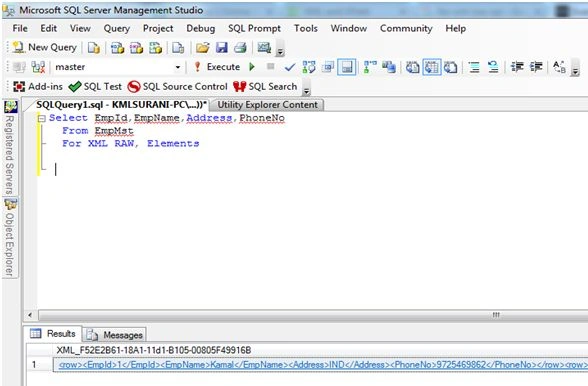This screenshot has width=588, height=386.
Task: Execute the query
Action: point(217,67)
